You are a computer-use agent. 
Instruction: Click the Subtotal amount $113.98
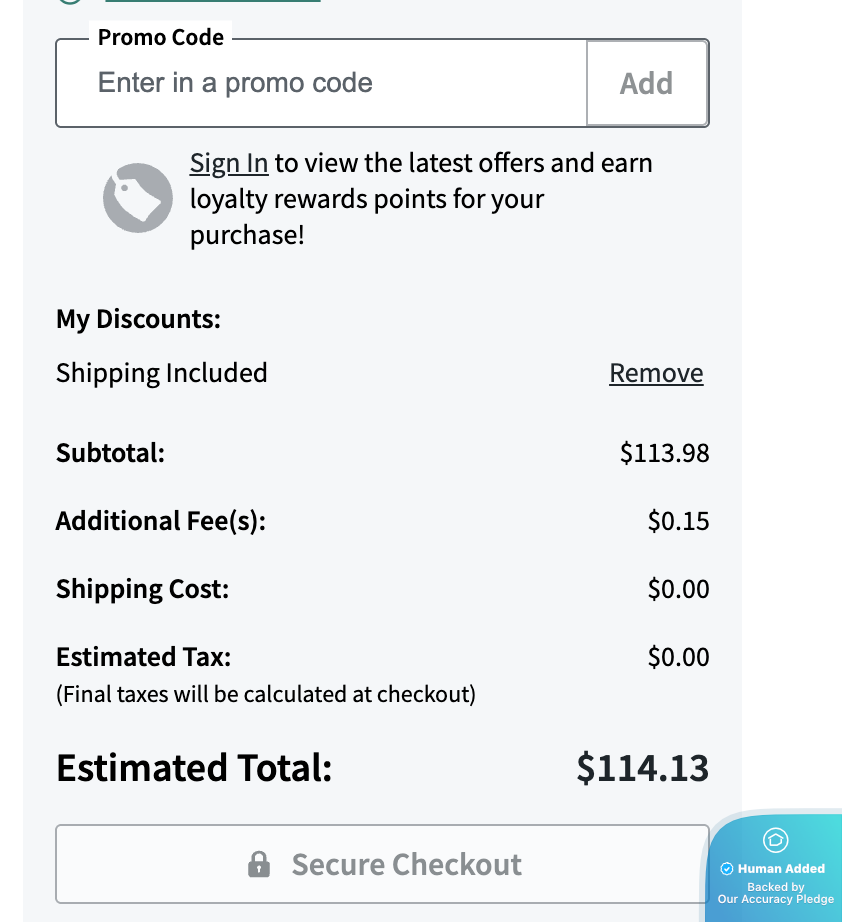click(x=664, y=453)
